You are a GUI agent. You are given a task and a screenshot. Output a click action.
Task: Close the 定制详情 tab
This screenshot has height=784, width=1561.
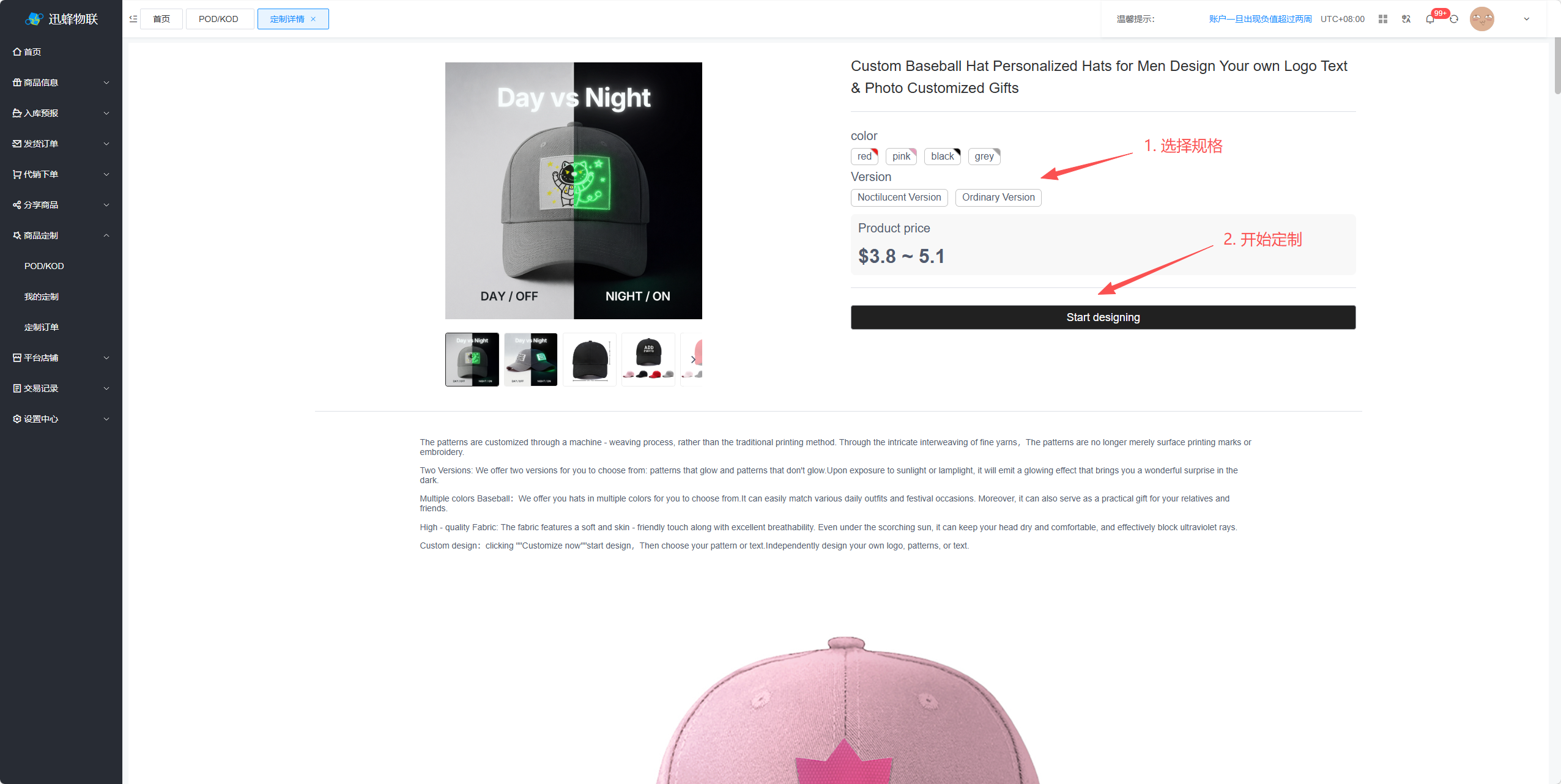[313, 19]
